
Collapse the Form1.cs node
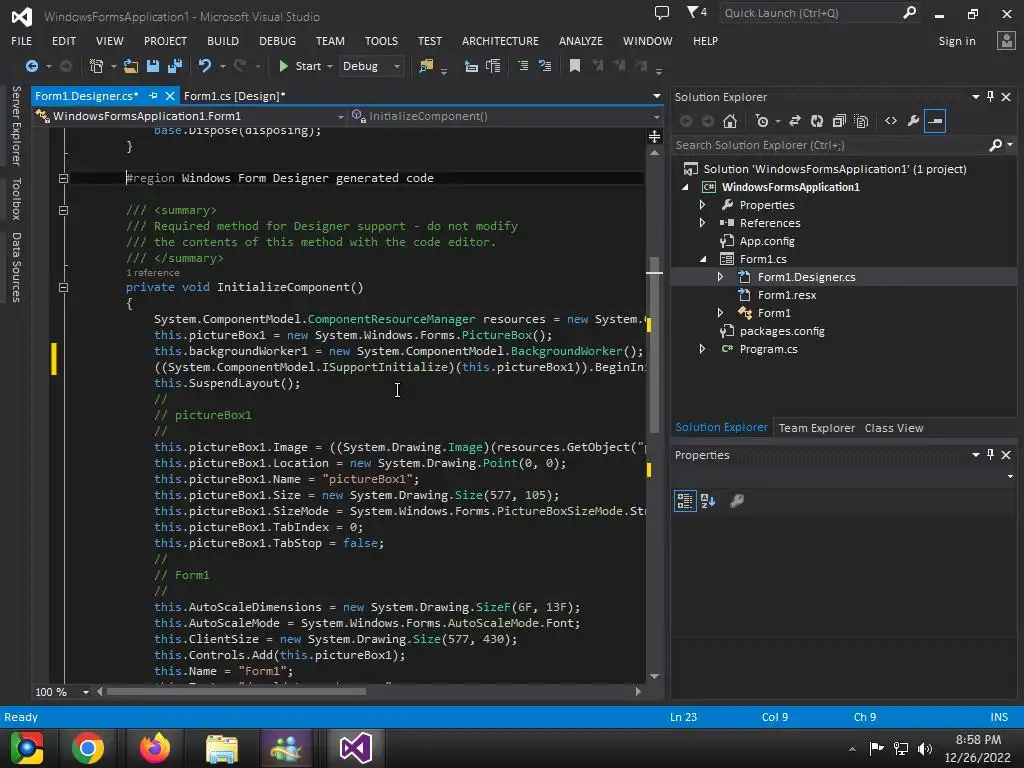[x=703, y=259]
